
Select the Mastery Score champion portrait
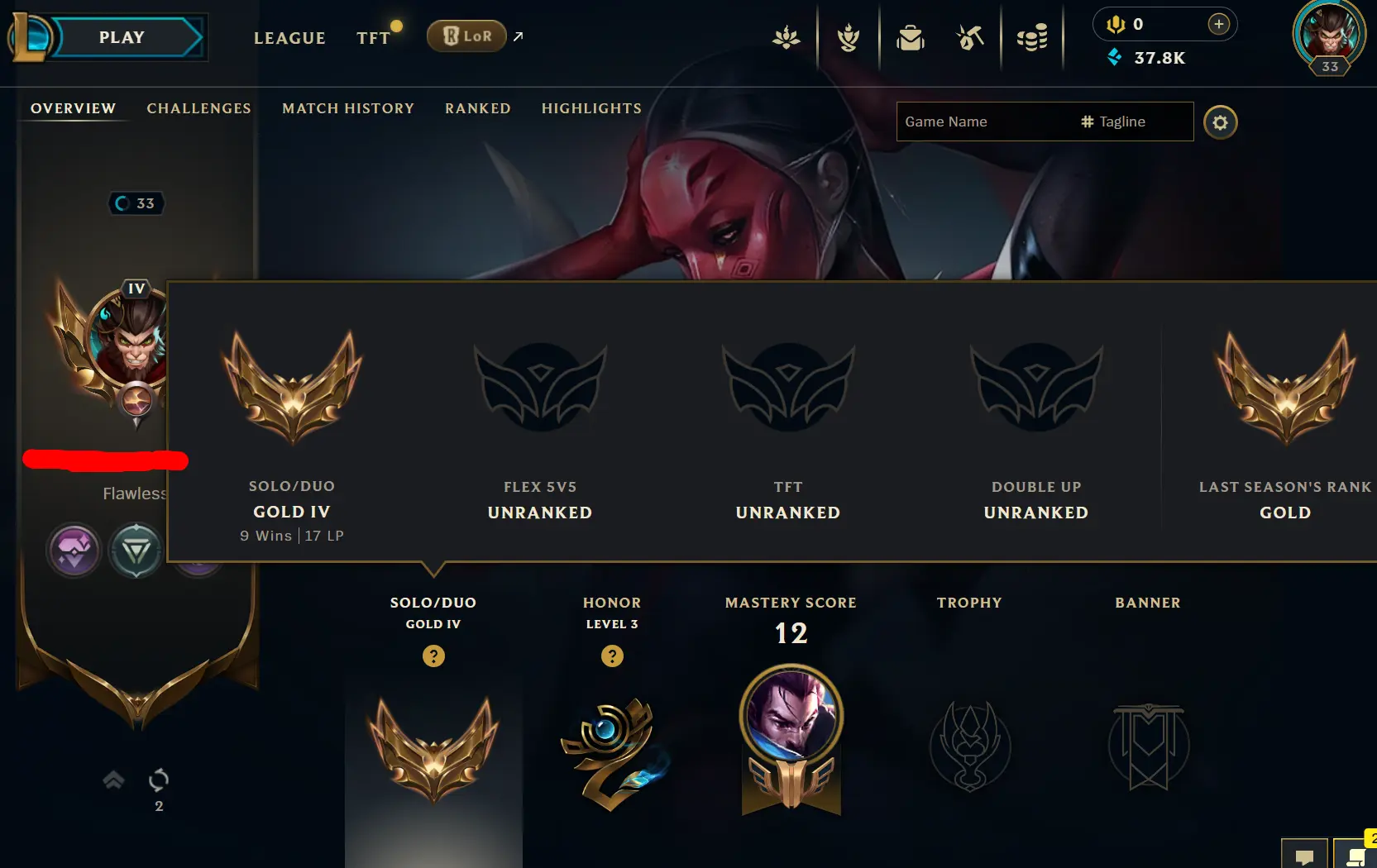791,716
